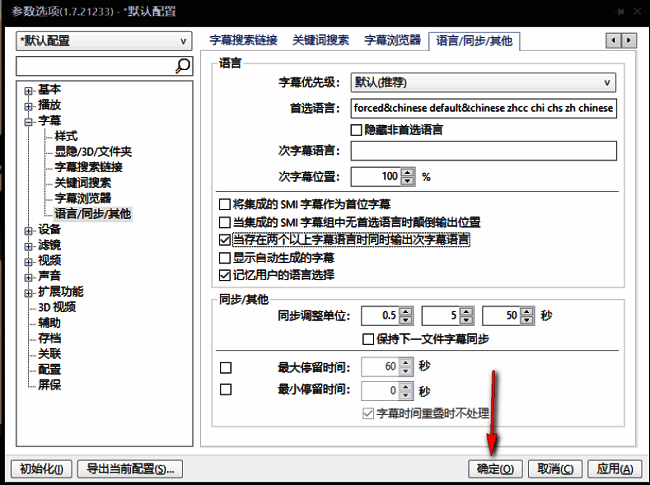Enable 隐藏非首选语言 checkbox
Image resolution: width=650 pixels, height=485 pixels.
click(x=355, y=129)
